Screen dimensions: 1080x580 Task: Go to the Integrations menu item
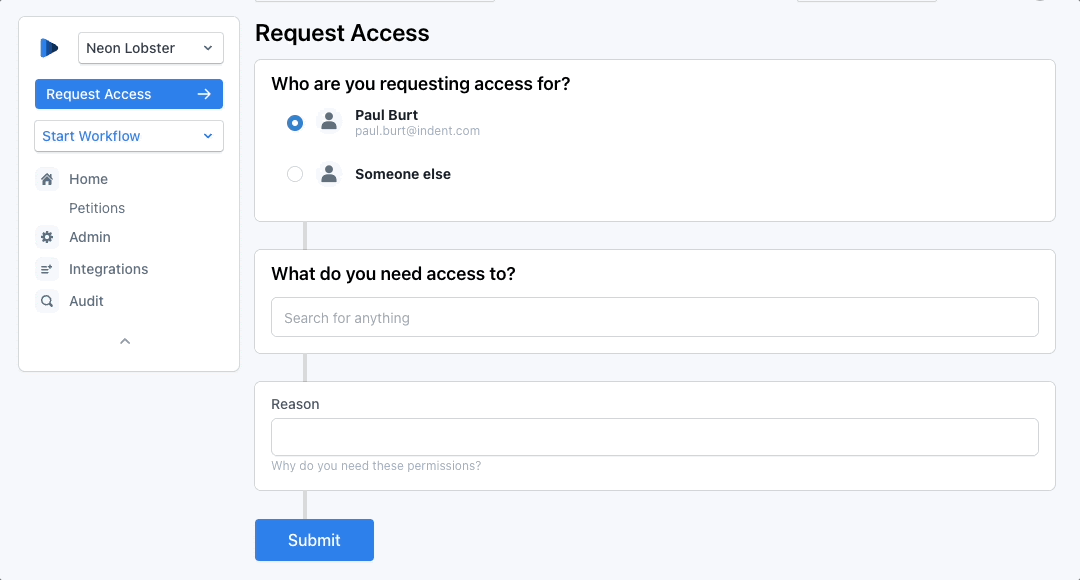point(108,269)
